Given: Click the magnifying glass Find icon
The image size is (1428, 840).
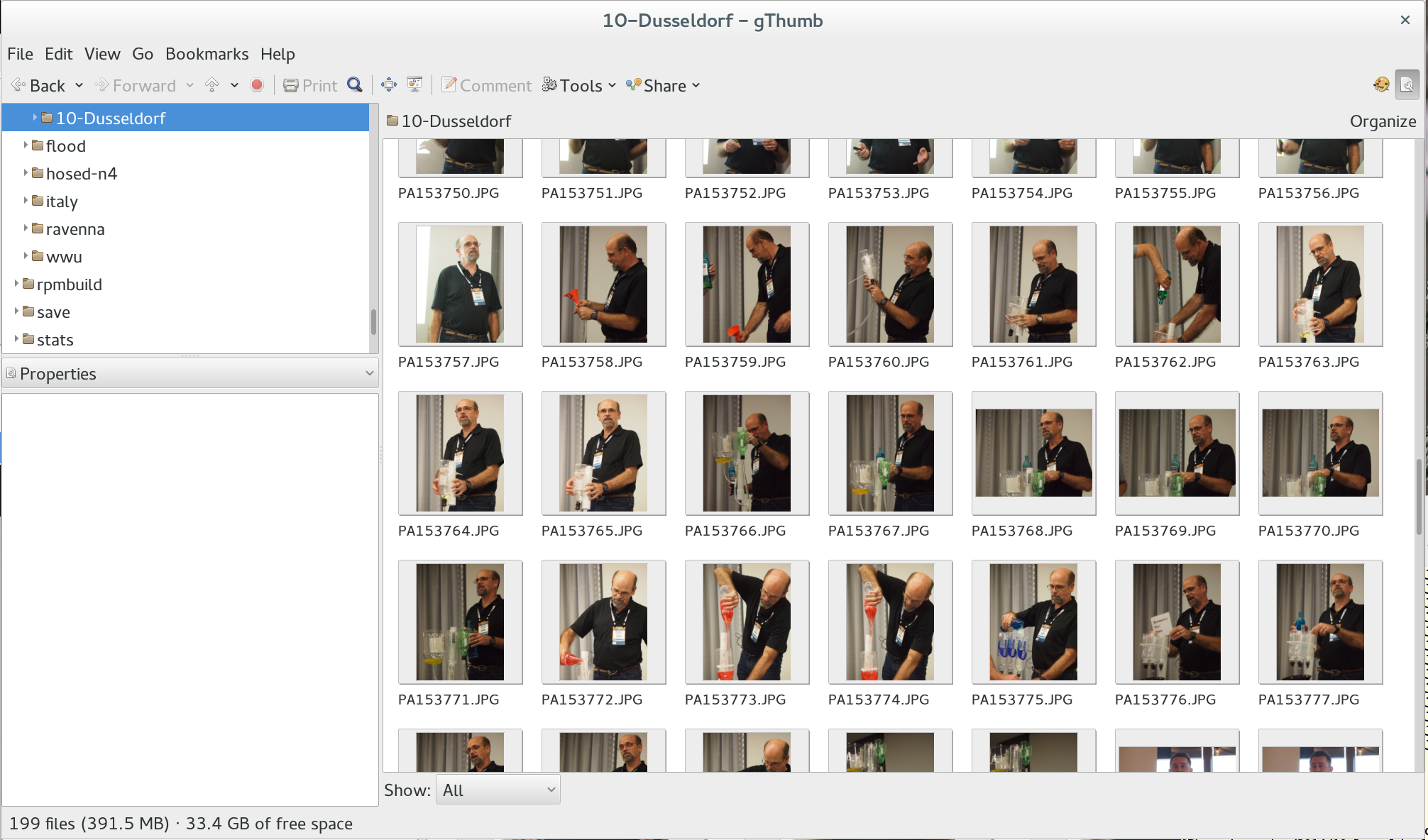Looking at the screenshot, I should click(x=355, y=86).
